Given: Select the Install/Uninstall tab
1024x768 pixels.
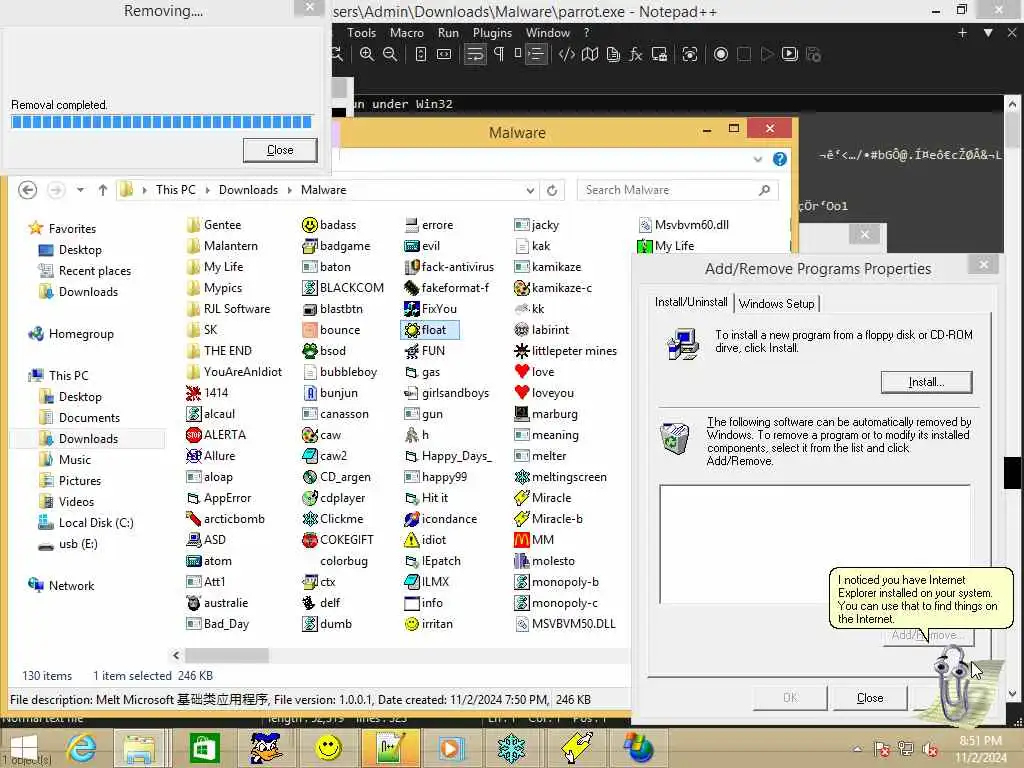Looking at the screenshot, I should (691, 302).
